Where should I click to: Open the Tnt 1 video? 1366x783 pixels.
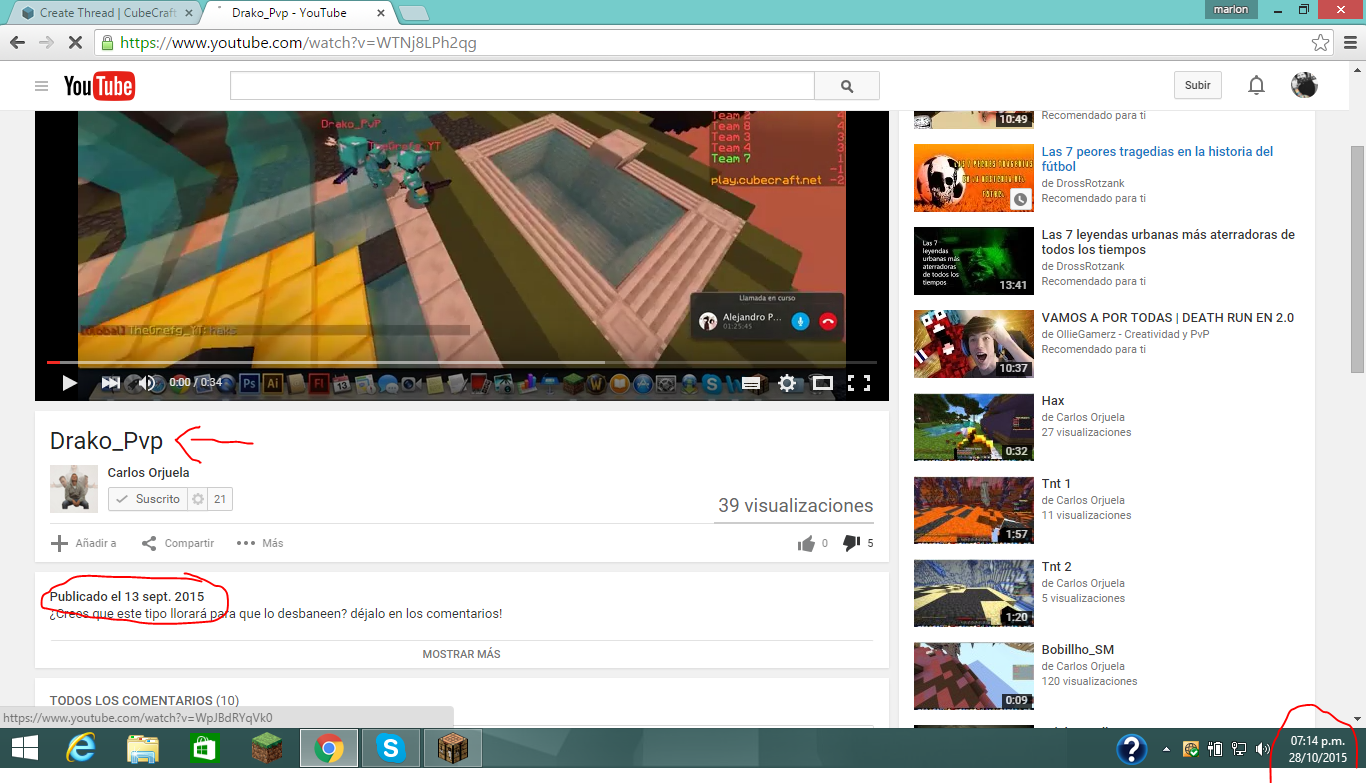coord(1056,484)
